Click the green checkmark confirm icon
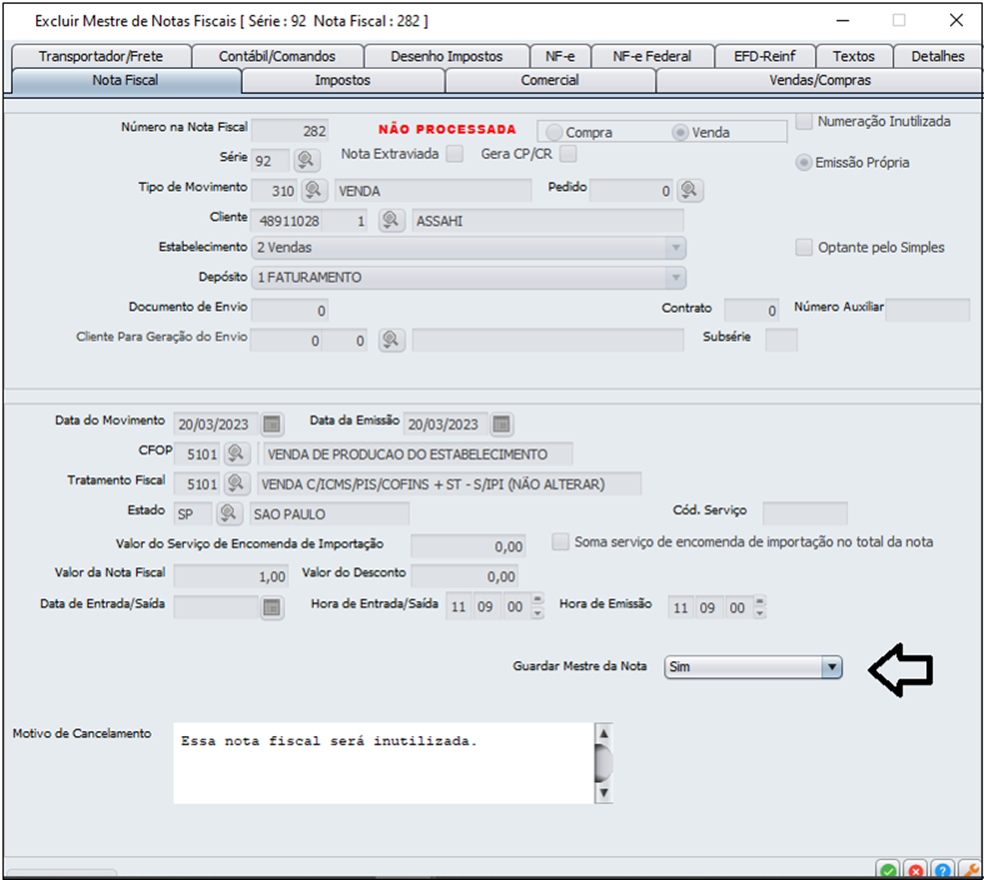984x880 pixels. tap(888, 869)
